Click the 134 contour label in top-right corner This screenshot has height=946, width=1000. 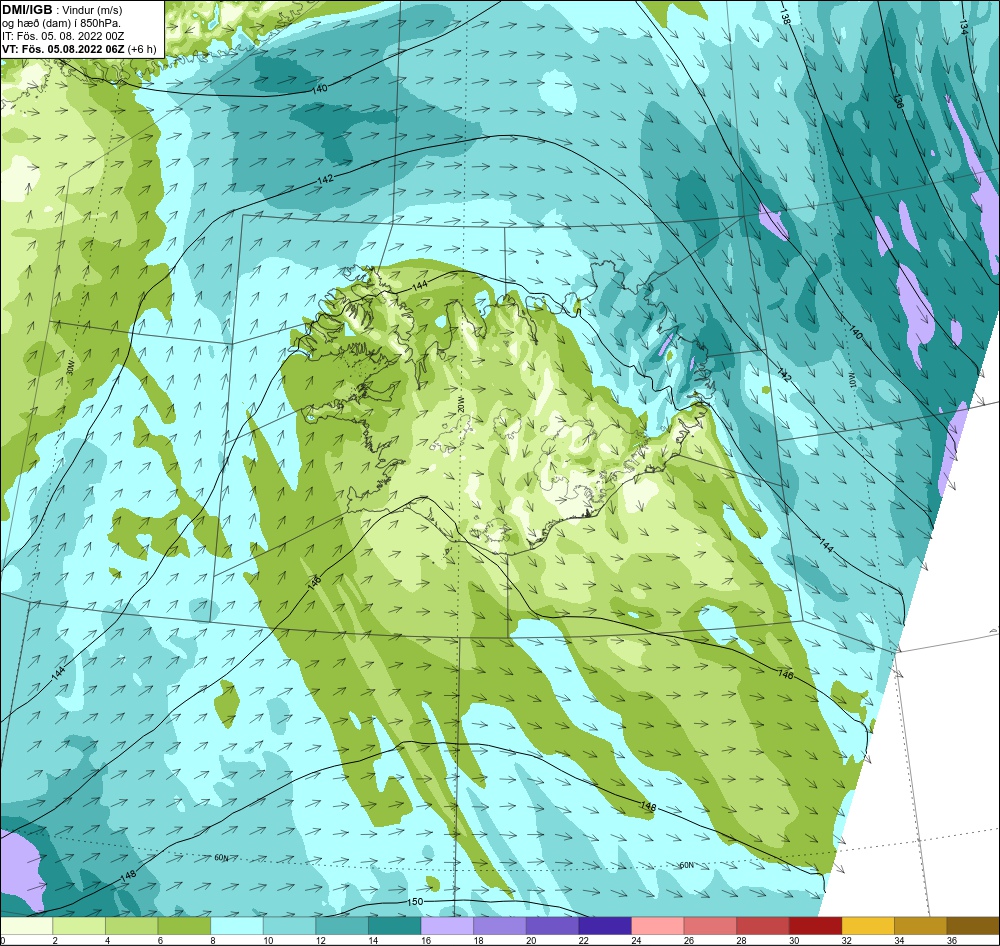[964, 27]
